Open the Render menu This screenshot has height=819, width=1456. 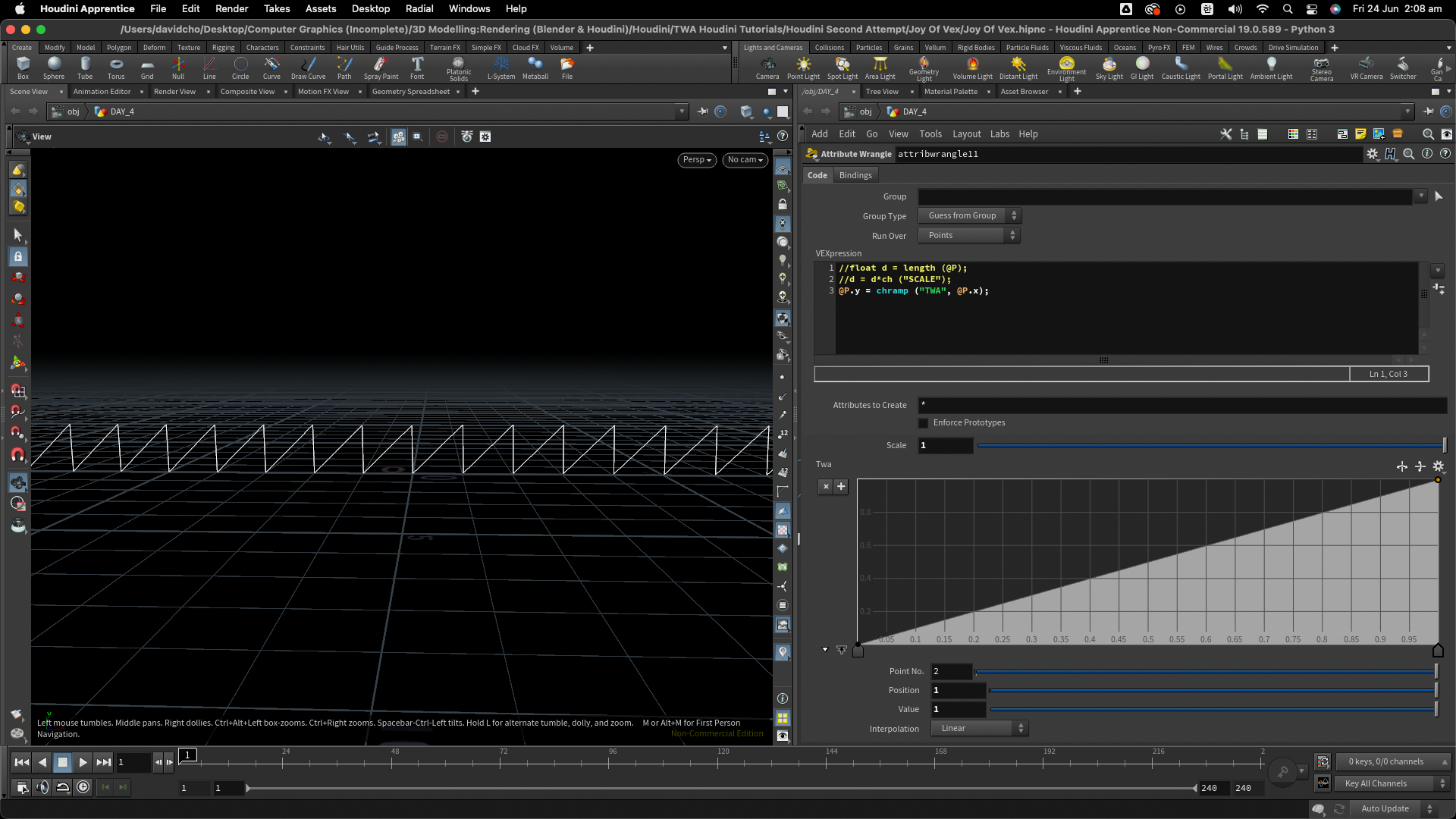[231, 8]
